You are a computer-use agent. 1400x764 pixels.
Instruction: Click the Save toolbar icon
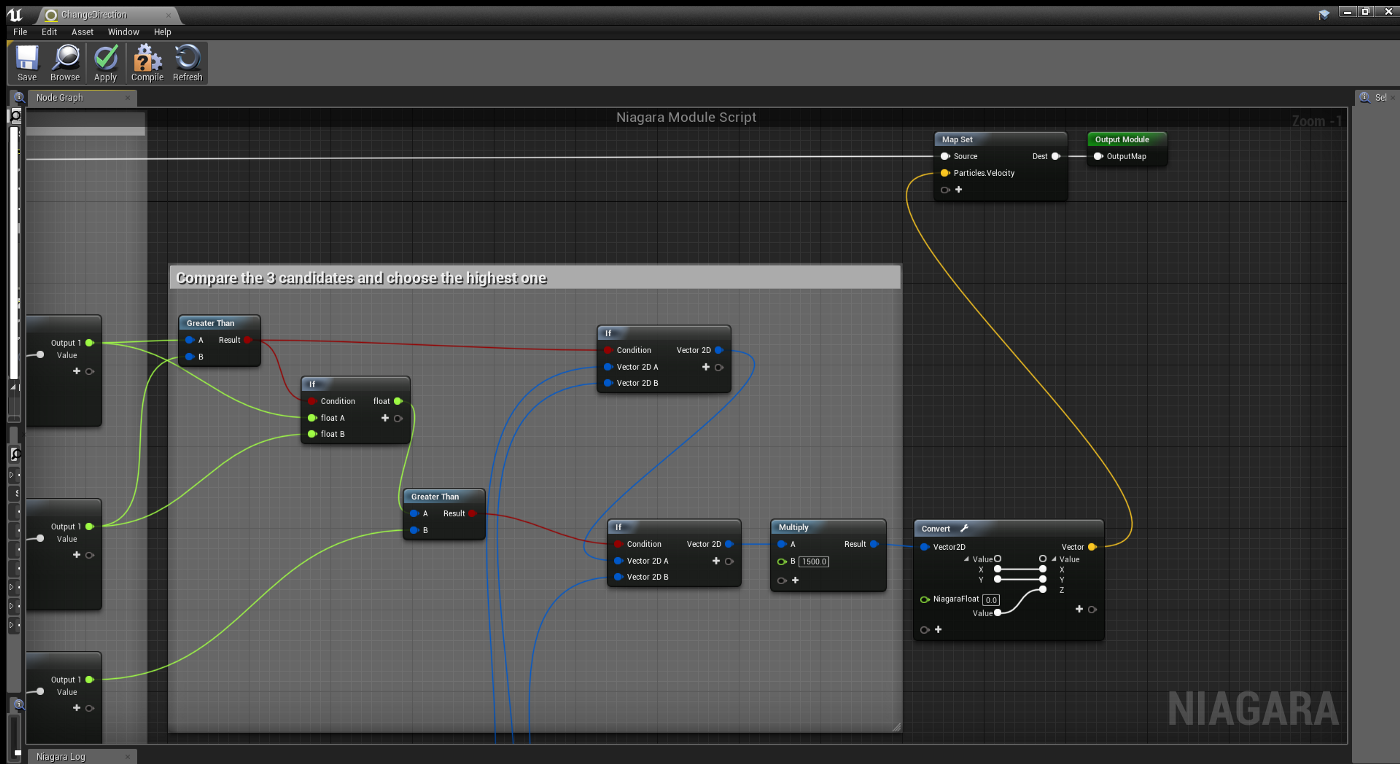tap(27, 63)
